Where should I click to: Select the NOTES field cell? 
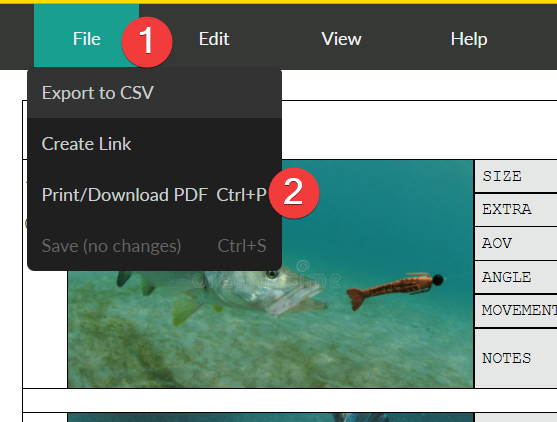point(516,358)
